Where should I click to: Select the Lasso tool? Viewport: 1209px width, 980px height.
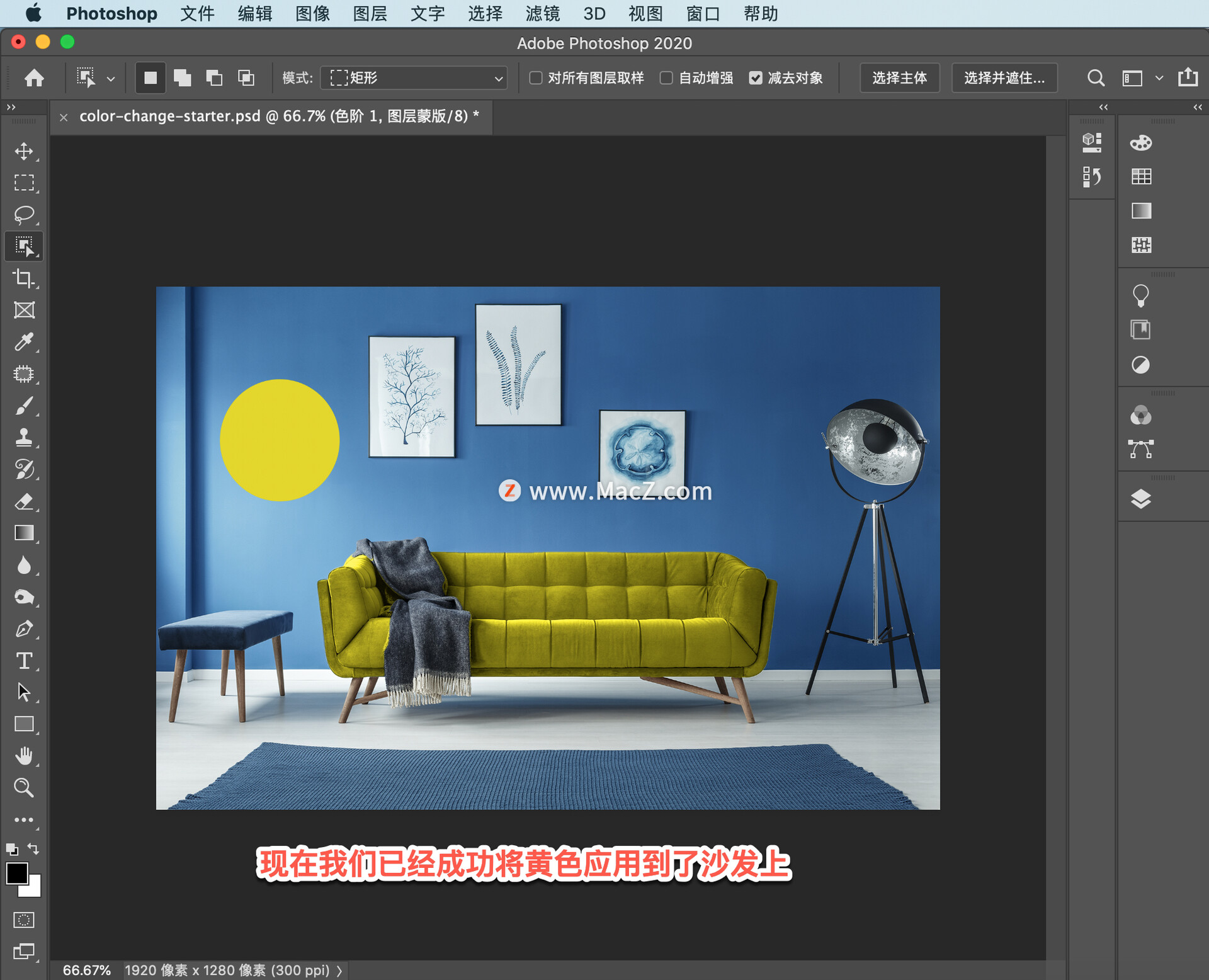(x=24, y=215)
